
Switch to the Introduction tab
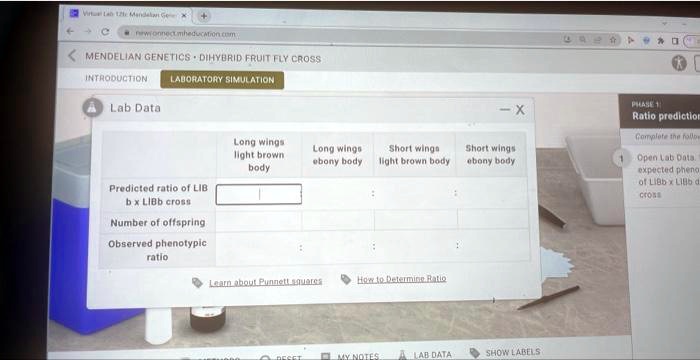(116, 79)
